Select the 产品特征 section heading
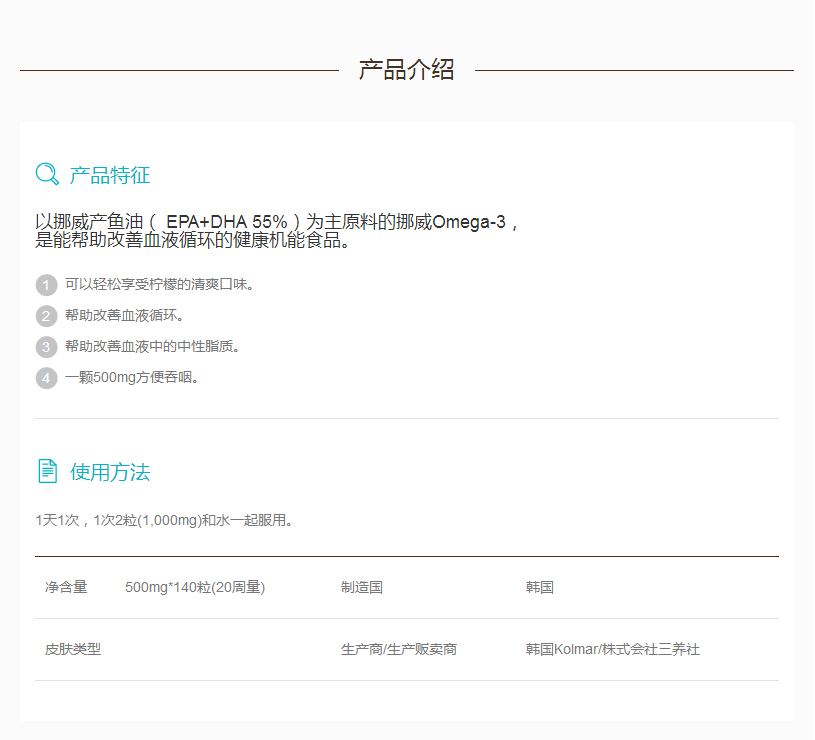The height and width of the screenshot is (740, 815). click(x=110, y=176)
